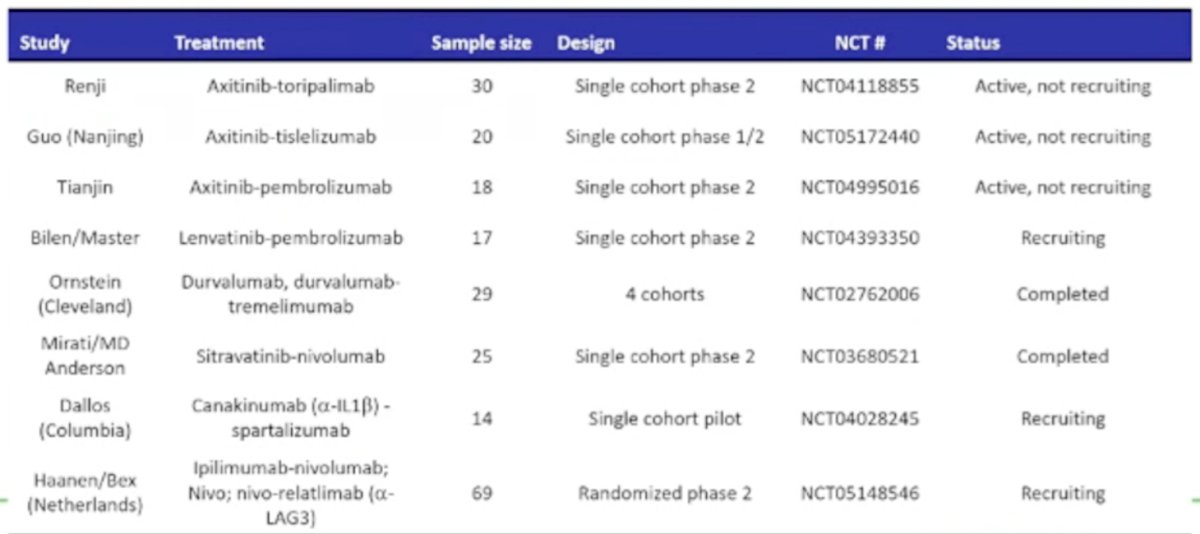This screenshot has width=1200, height=534.
Task: Click Randomized phase 2 design cell
Action: tap(665, 493)
